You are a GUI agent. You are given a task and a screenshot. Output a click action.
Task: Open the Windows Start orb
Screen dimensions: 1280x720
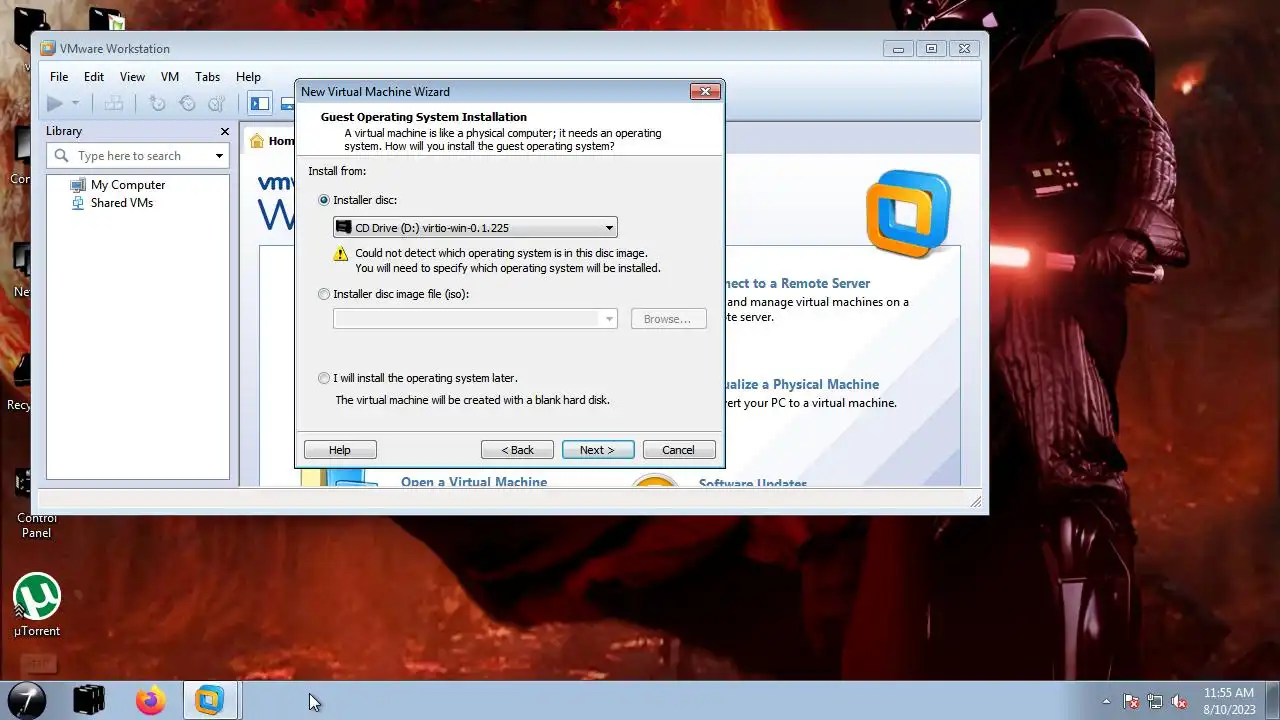(x=26, y=700)
